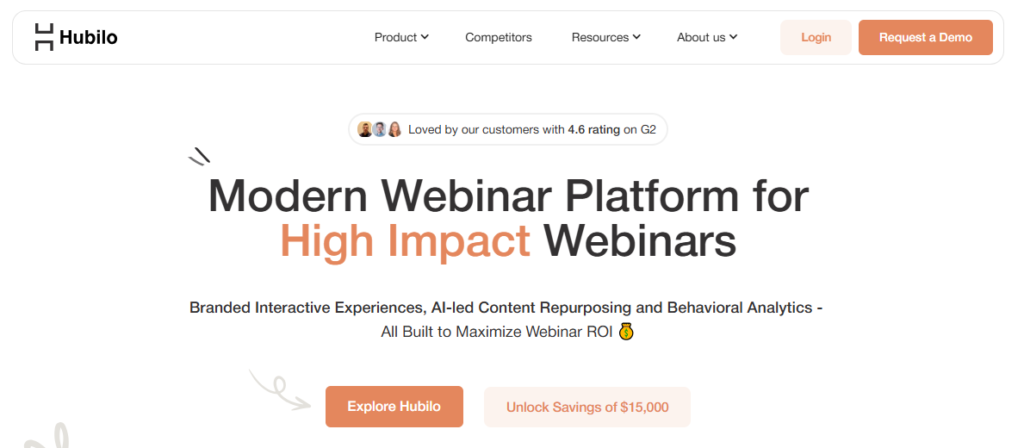
Task: Go to the Competitors page
Action: tap(498, 37)
